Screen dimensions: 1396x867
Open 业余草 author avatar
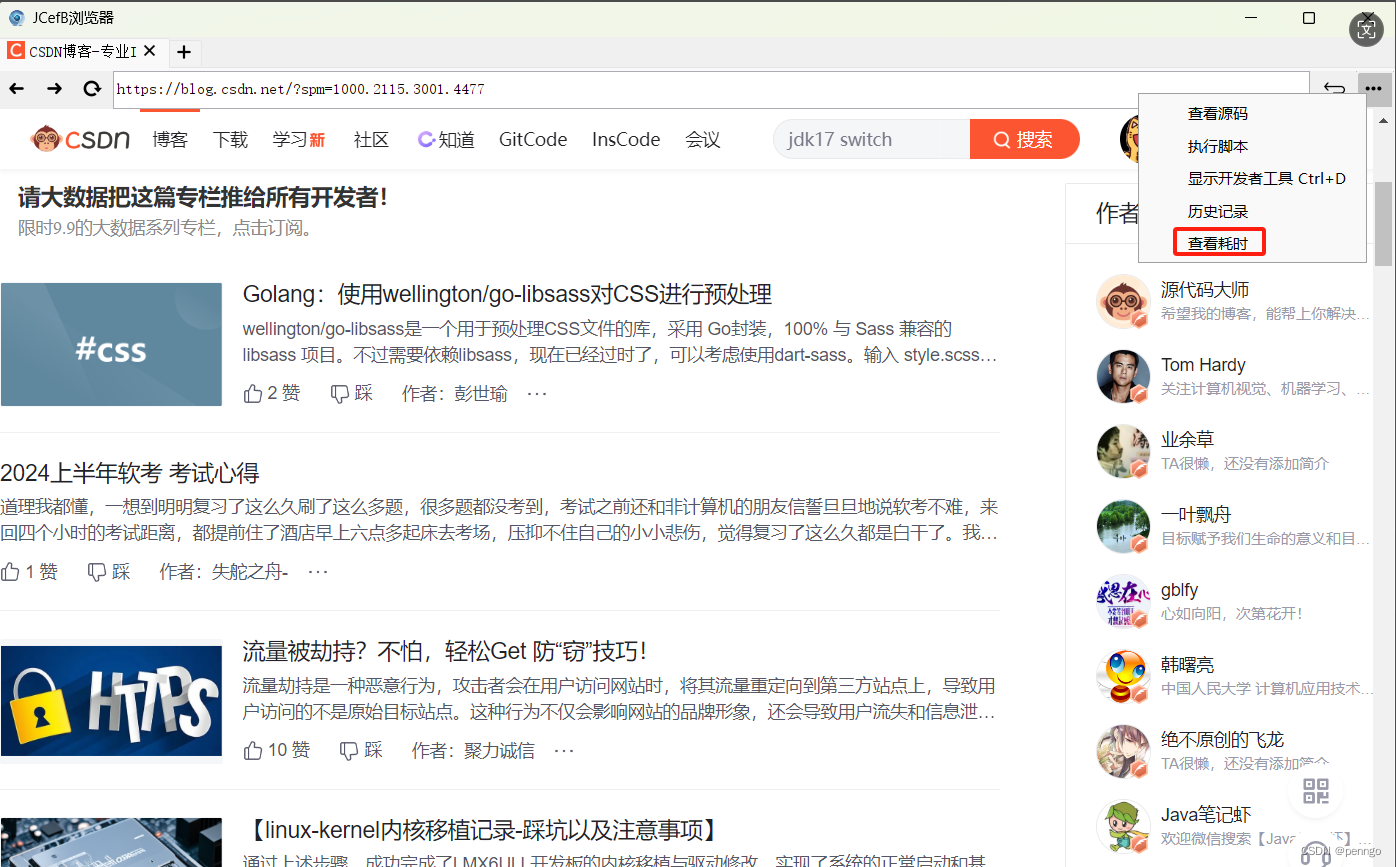[1123, 451]
